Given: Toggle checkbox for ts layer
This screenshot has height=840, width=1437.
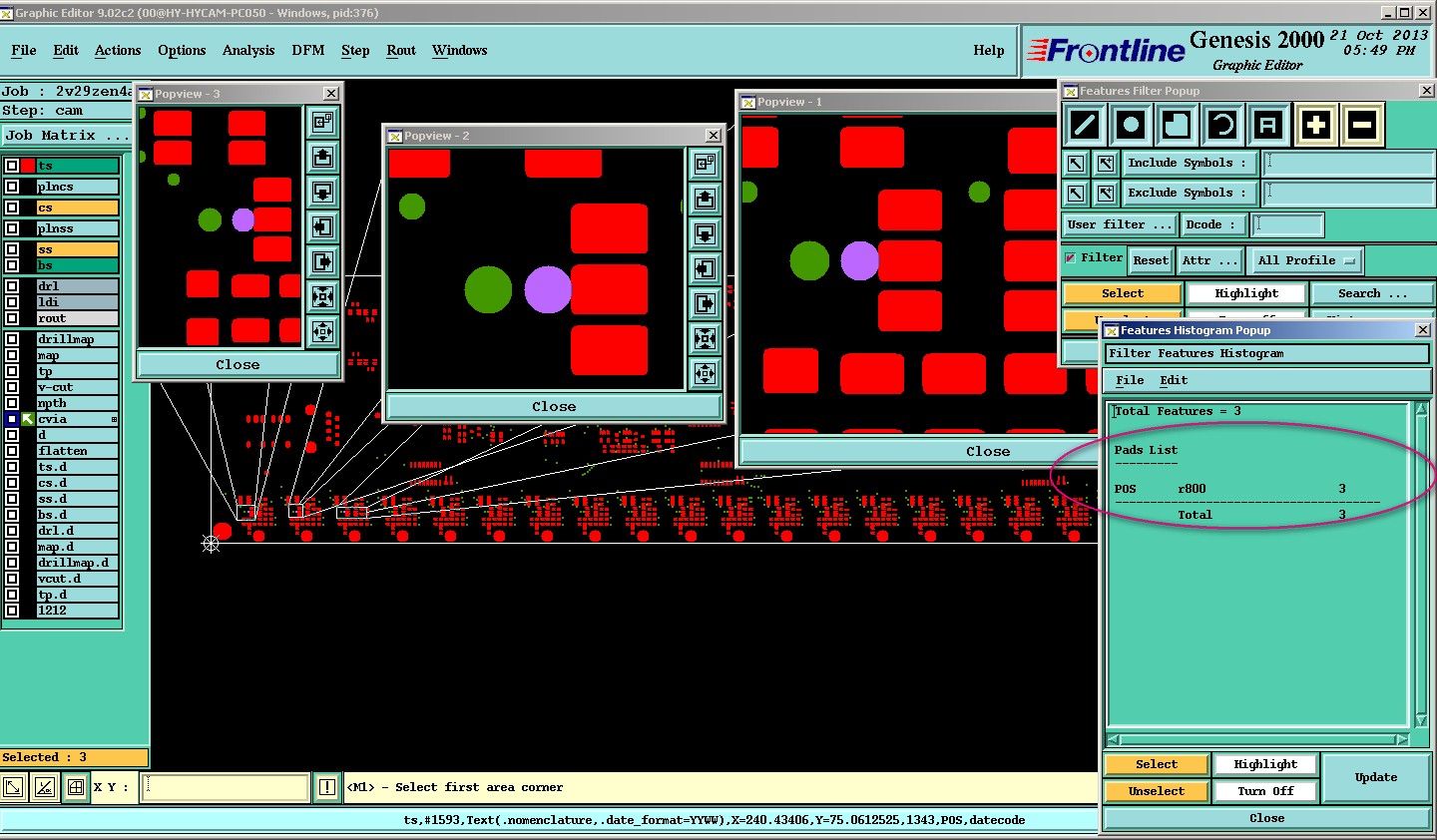Looking at the screenshot, I should pos(12,166).
